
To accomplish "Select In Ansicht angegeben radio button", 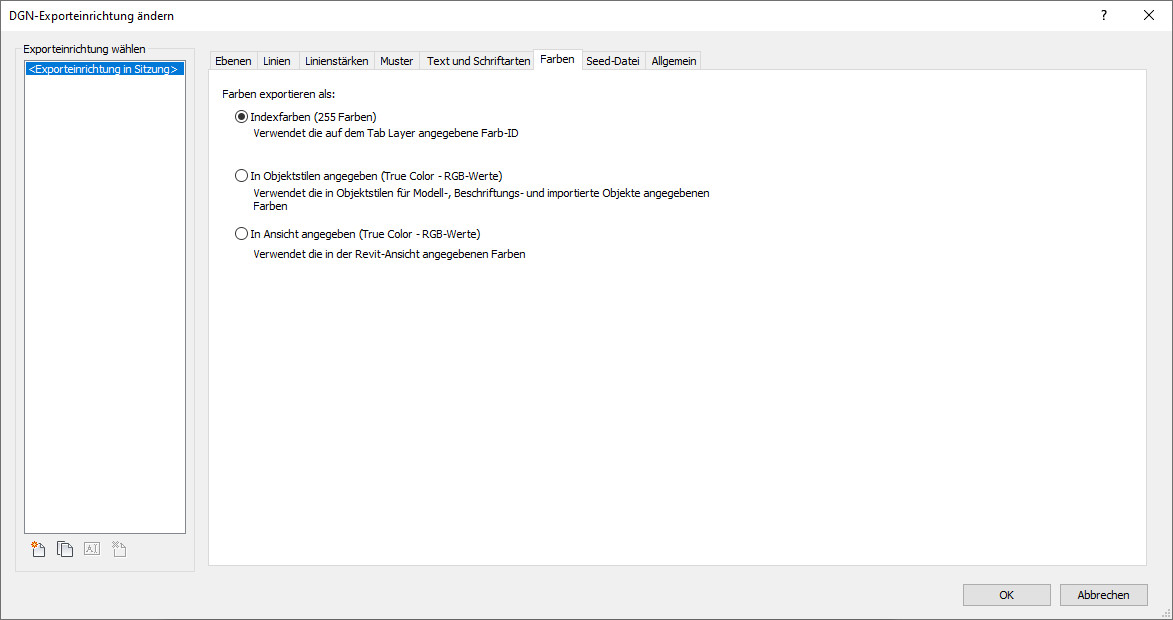I will 241,234.
